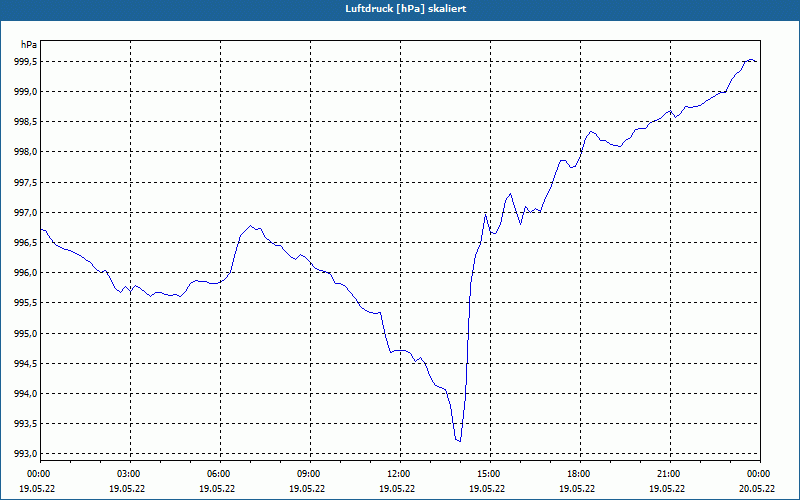Click the "Luftdruck [hPa] skaliert" chart title
Screen dimensions: 800x500
406,9
